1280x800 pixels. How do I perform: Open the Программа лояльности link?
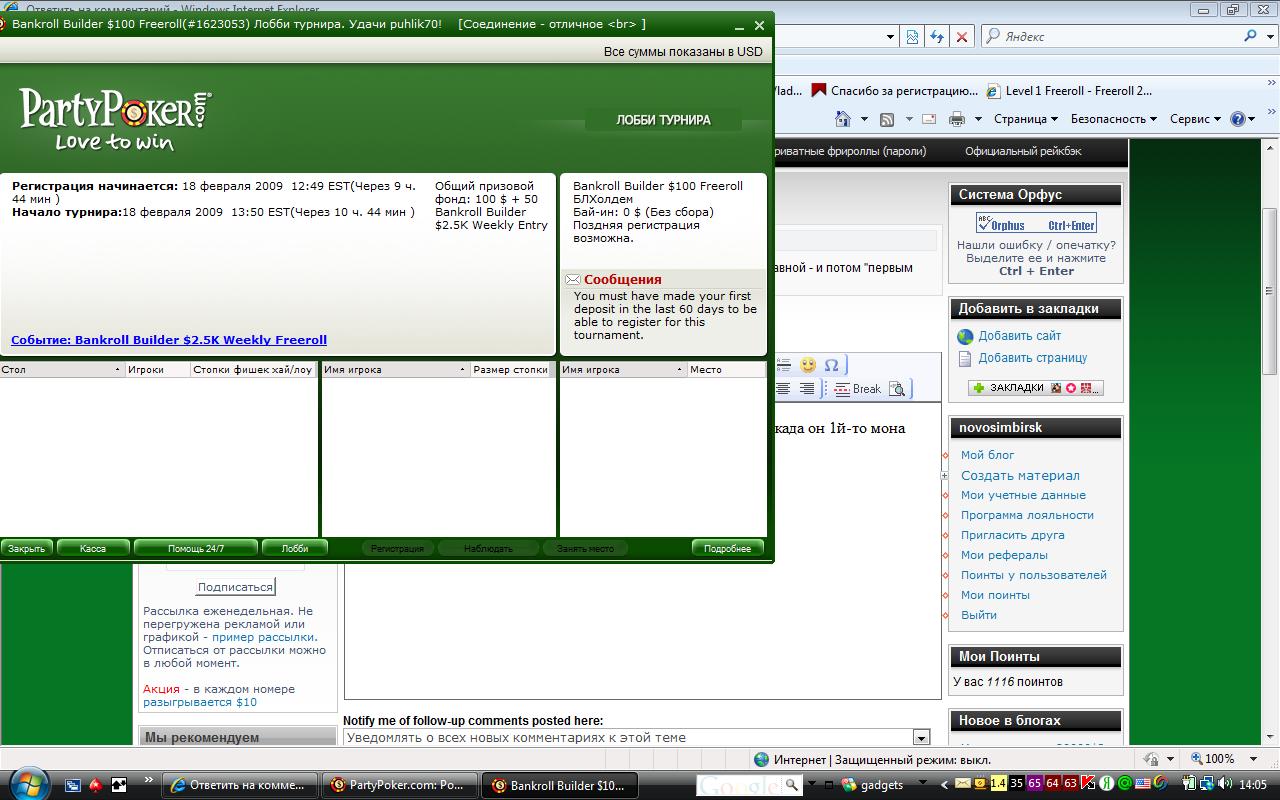point(1027,515)
